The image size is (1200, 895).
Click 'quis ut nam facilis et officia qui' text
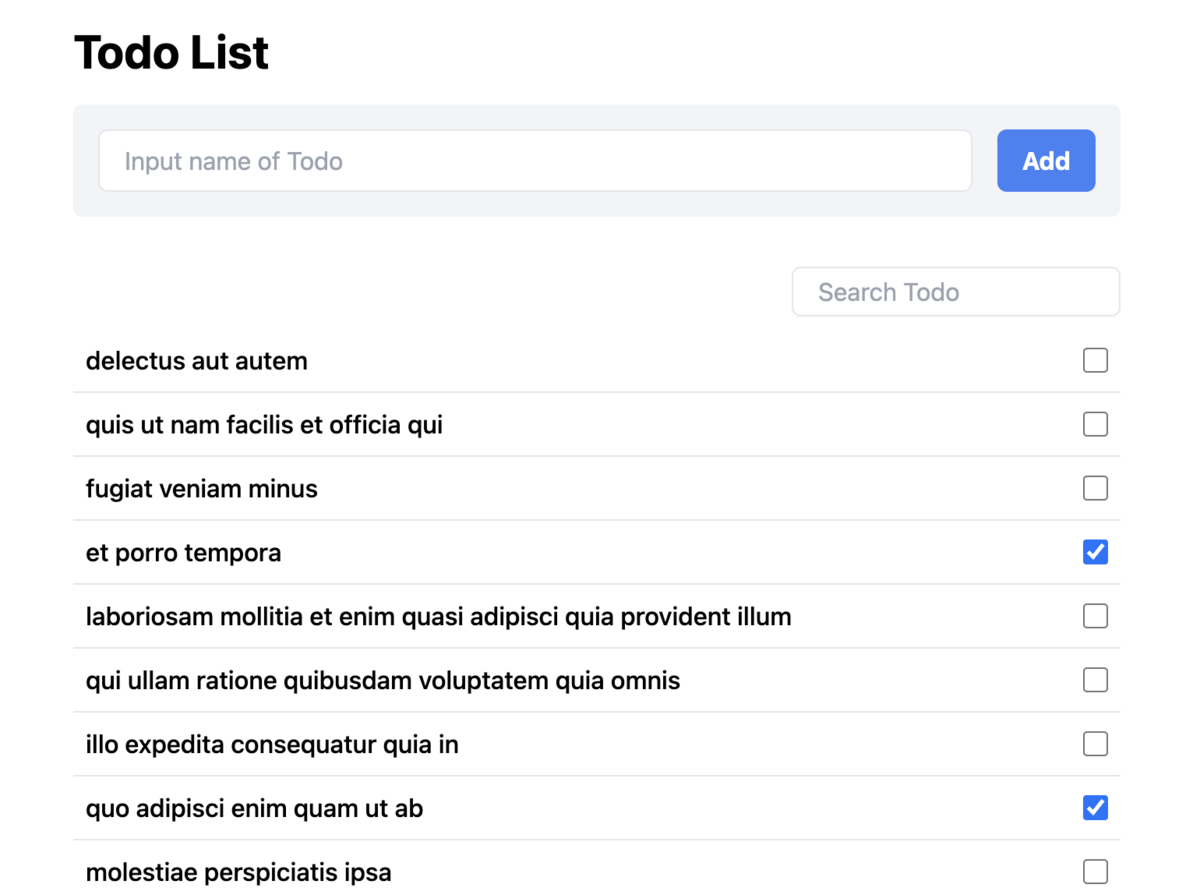(x=264, y=425)
